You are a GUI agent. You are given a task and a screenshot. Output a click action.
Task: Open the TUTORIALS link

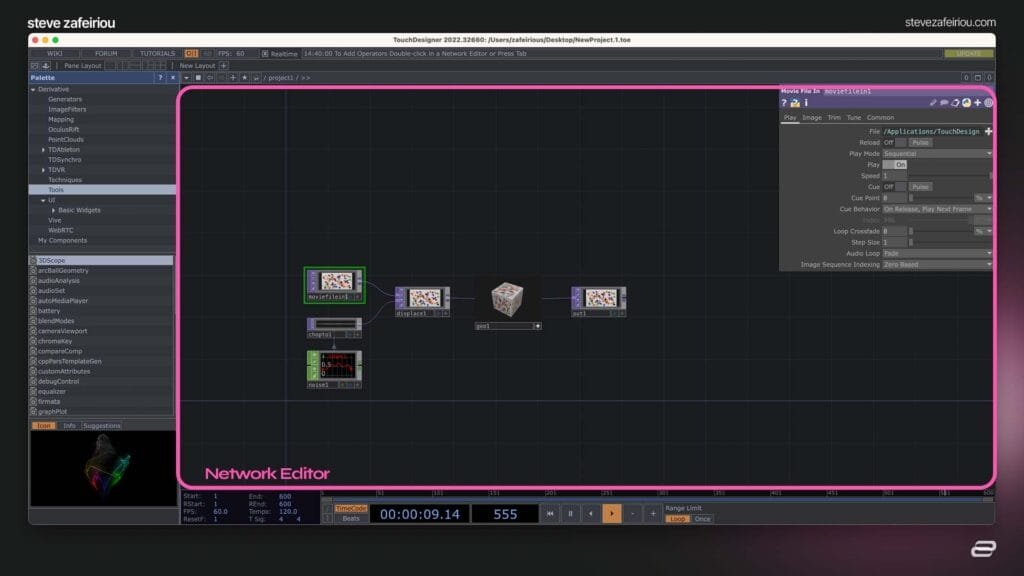pos(157,54)
